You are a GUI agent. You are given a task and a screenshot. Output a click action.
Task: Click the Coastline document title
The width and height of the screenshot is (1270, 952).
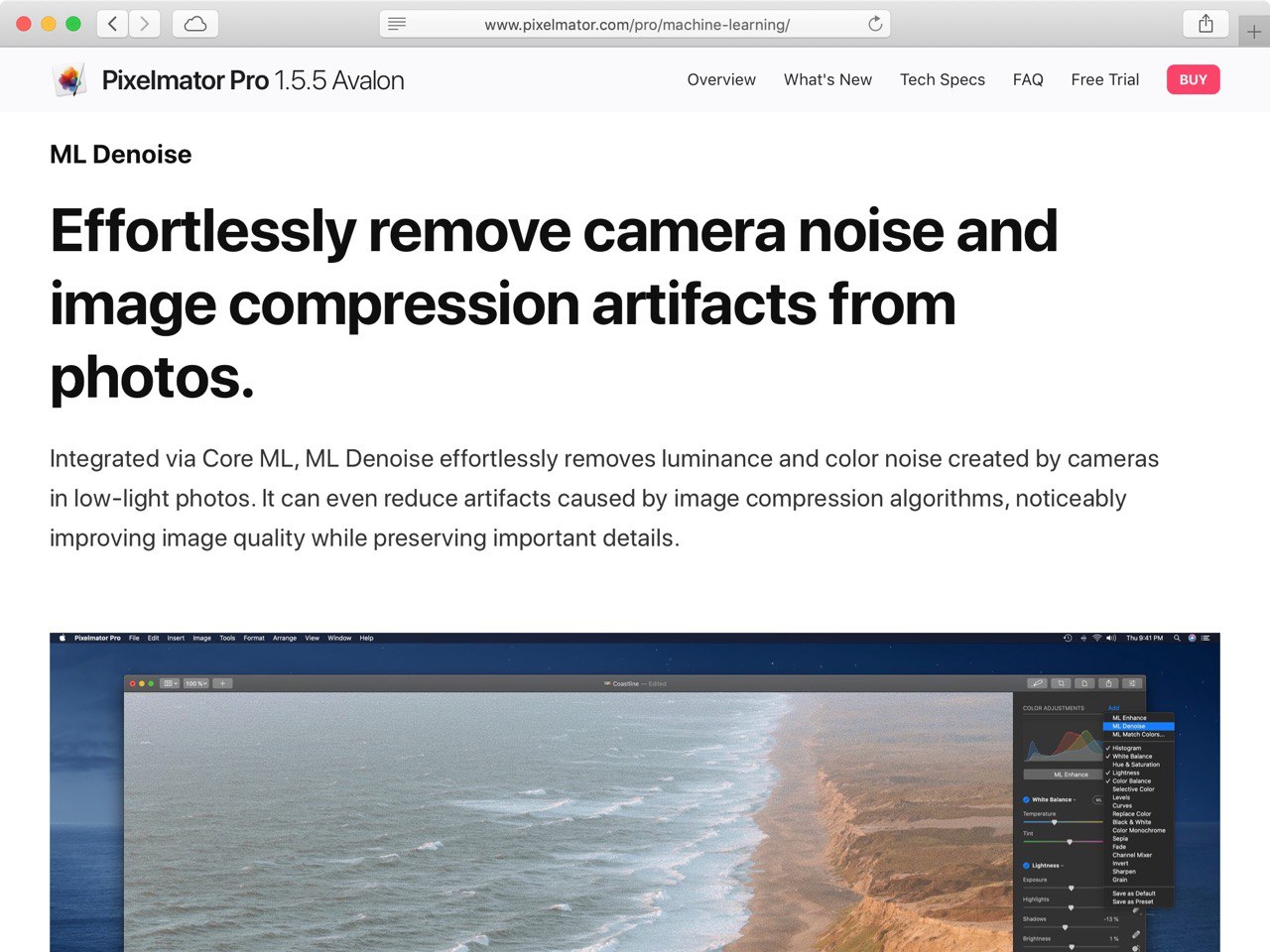pyautogui.click(x=626, y=683)
